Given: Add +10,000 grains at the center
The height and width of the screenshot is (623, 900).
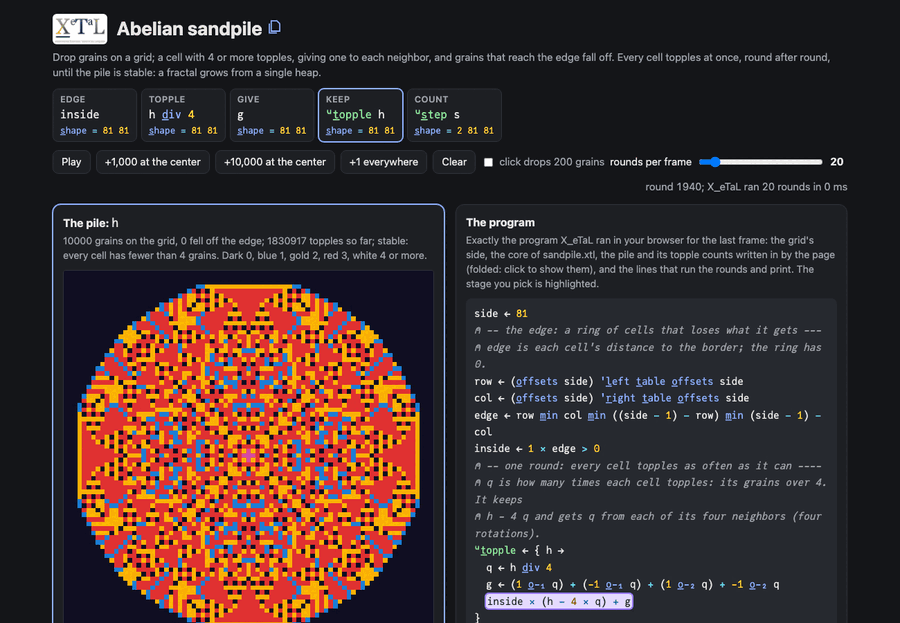Looking at the screenshot, I should [x=275, y=162].
